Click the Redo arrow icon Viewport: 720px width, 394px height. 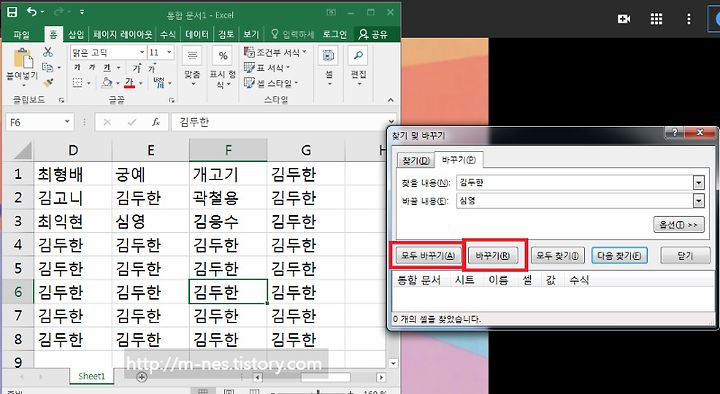58,12
